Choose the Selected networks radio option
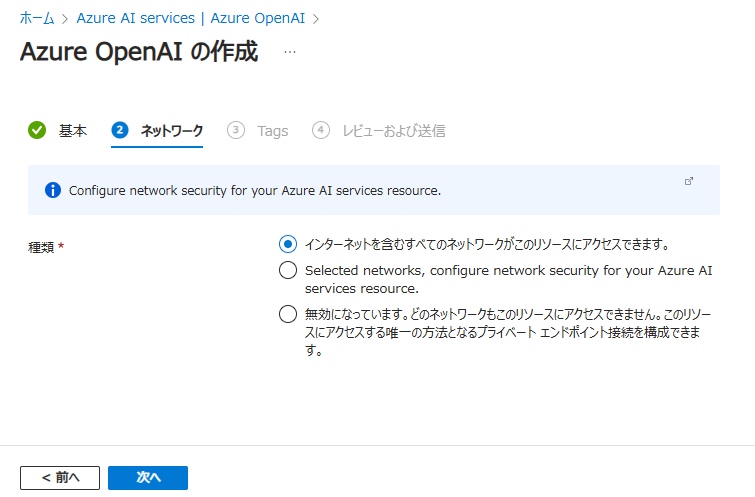 coord(288,270)
